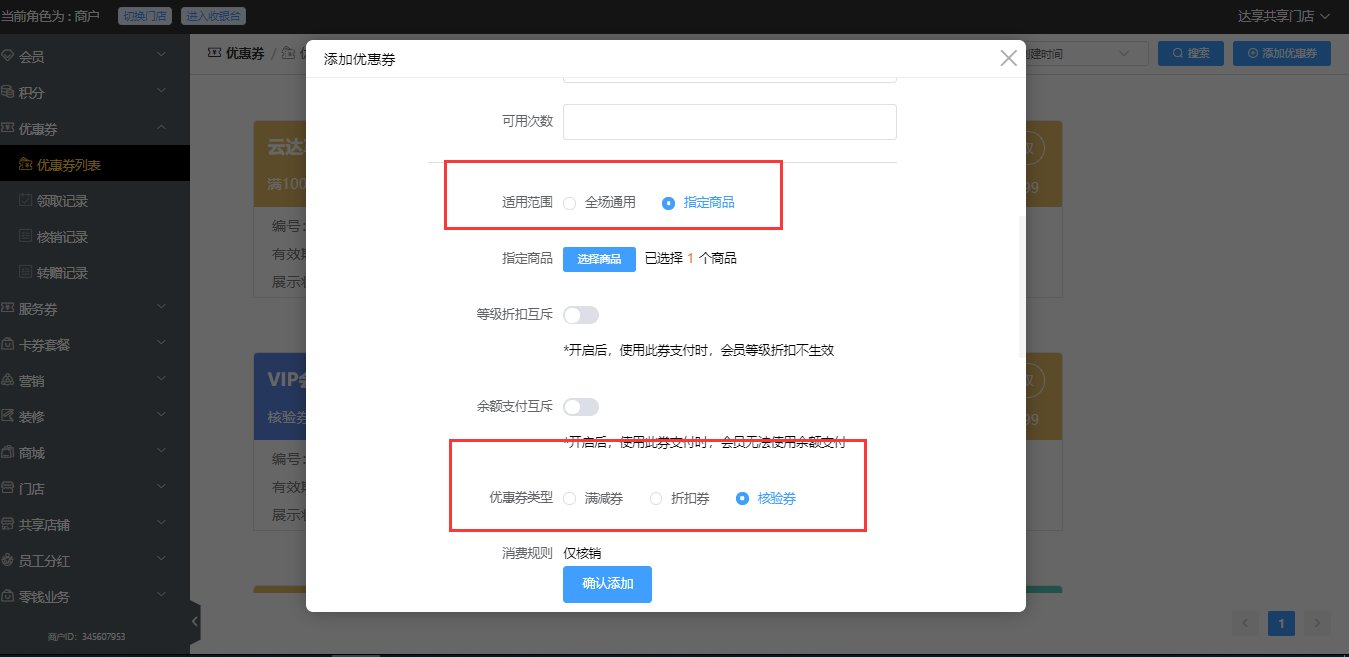
Task: Open the 达享共享门店 store dropdown
Action: tap(1284, 16)
